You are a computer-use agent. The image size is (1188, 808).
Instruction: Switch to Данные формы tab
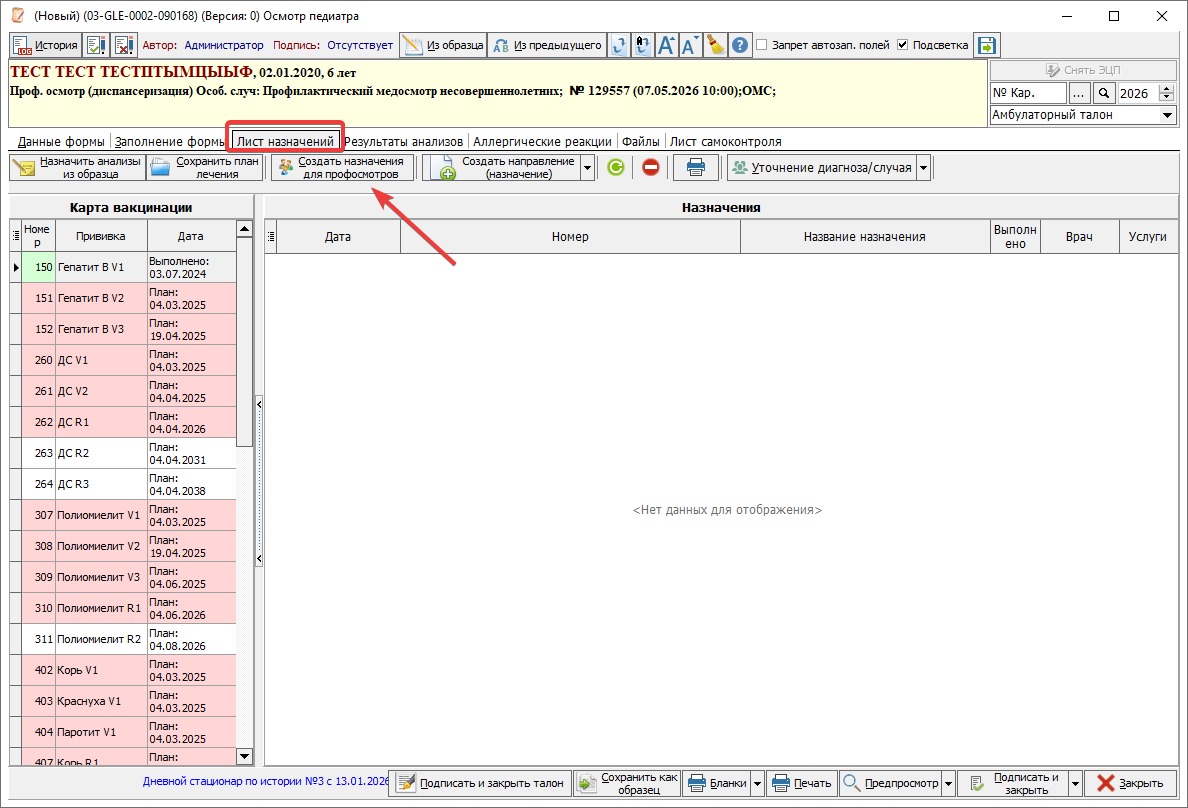(61, 142)
